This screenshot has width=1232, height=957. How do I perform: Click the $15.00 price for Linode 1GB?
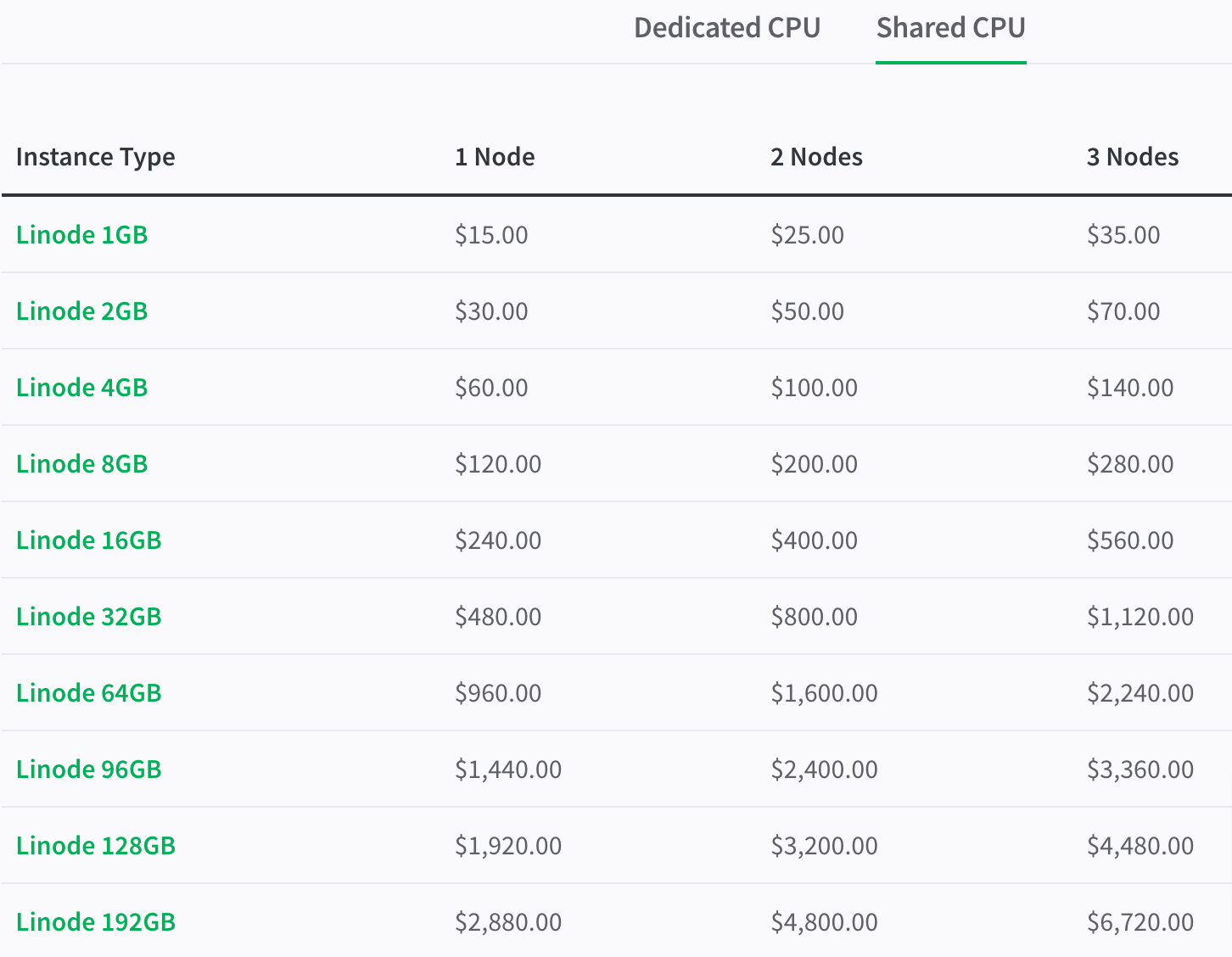[491, 235]
